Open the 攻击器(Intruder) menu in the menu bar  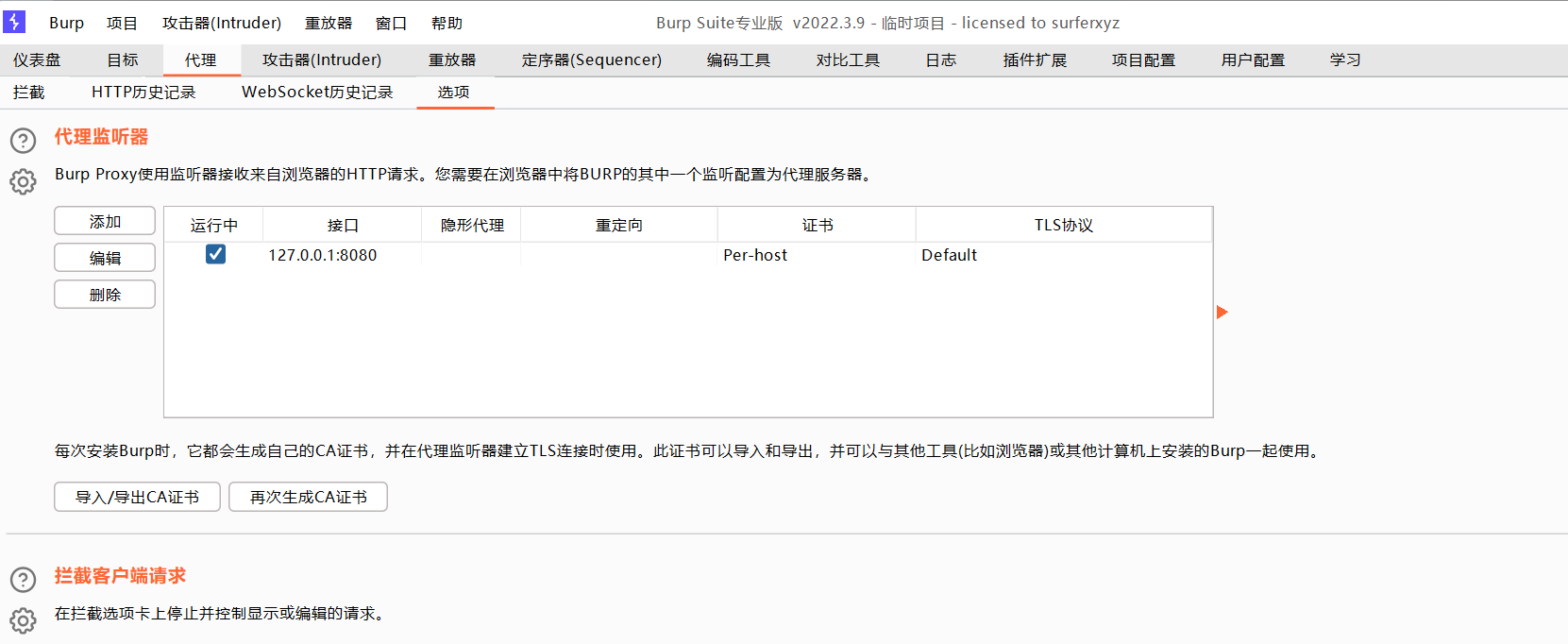click(222, 23)
